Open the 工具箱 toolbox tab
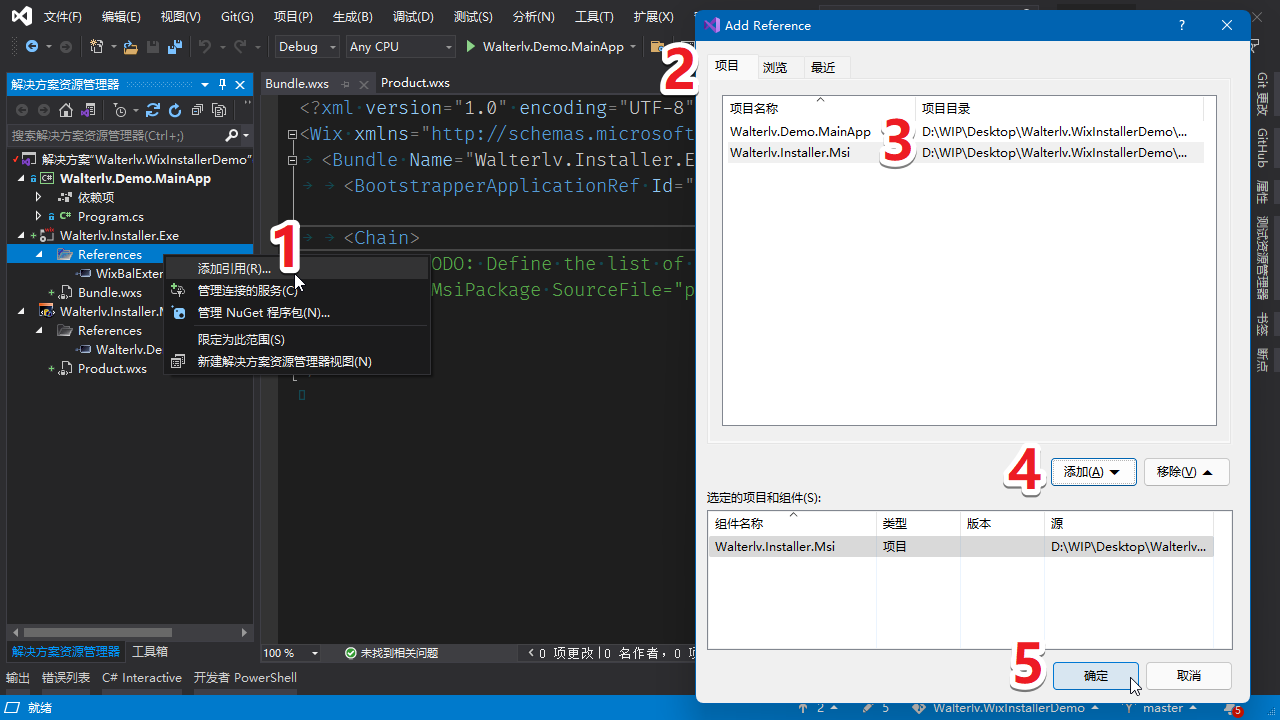The width and height of the screenshot is (1280, 720). click(150, 652)
